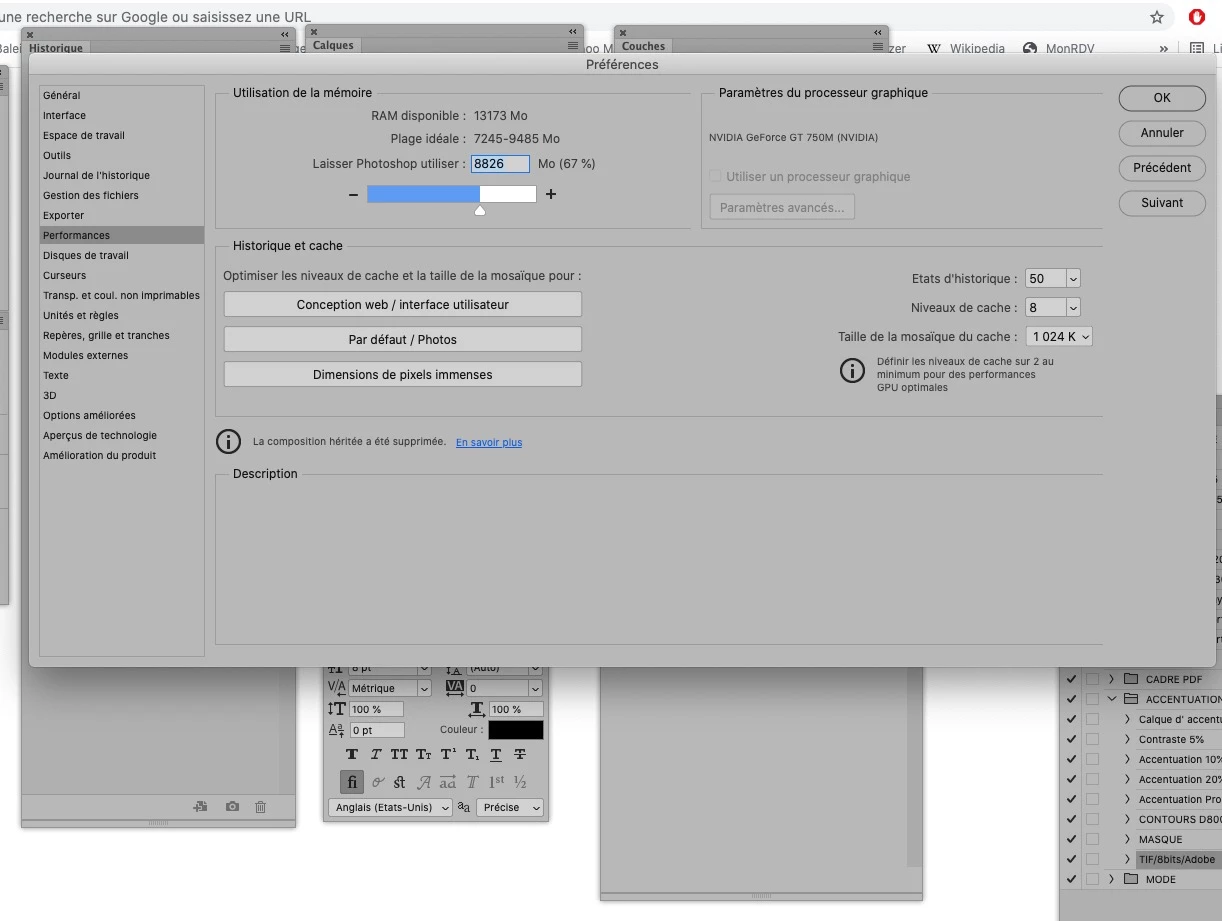Toggle swash OpenType icon
Viewport: 1222px width, 921px height.
(424, 782)
